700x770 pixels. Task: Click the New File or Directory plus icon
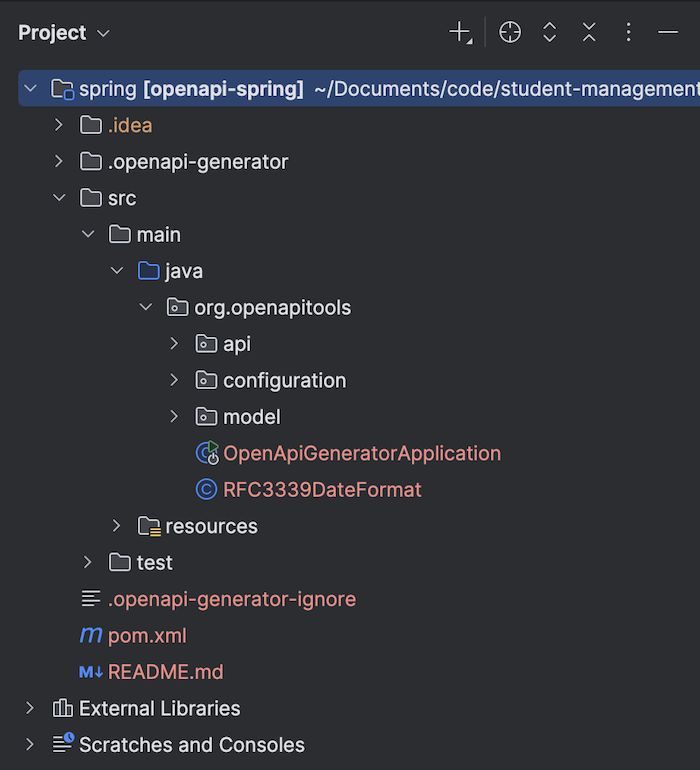(460, 33)
